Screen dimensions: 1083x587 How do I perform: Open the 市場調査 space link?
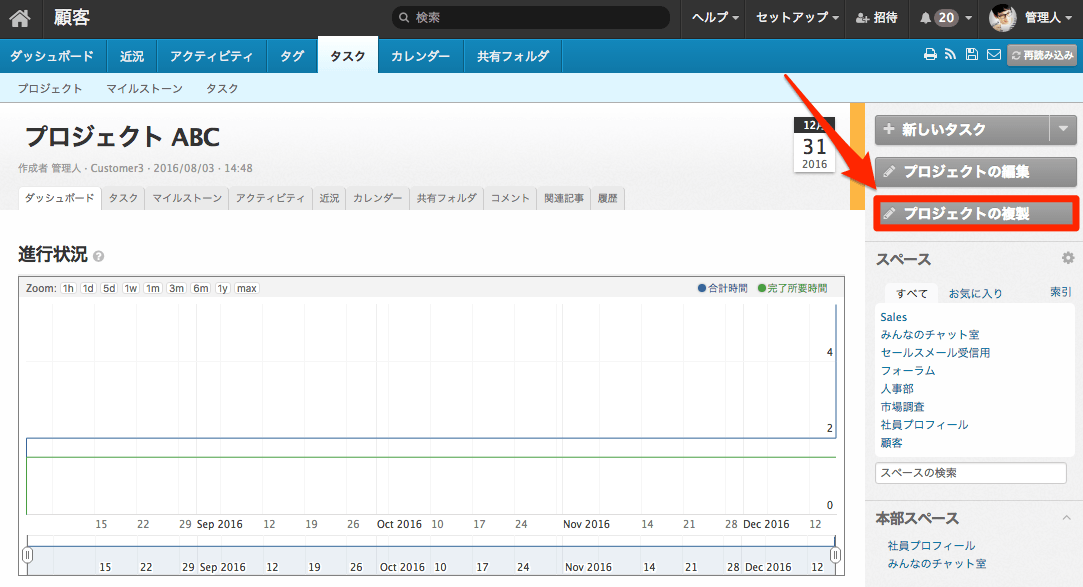click(x=902, y=407)
